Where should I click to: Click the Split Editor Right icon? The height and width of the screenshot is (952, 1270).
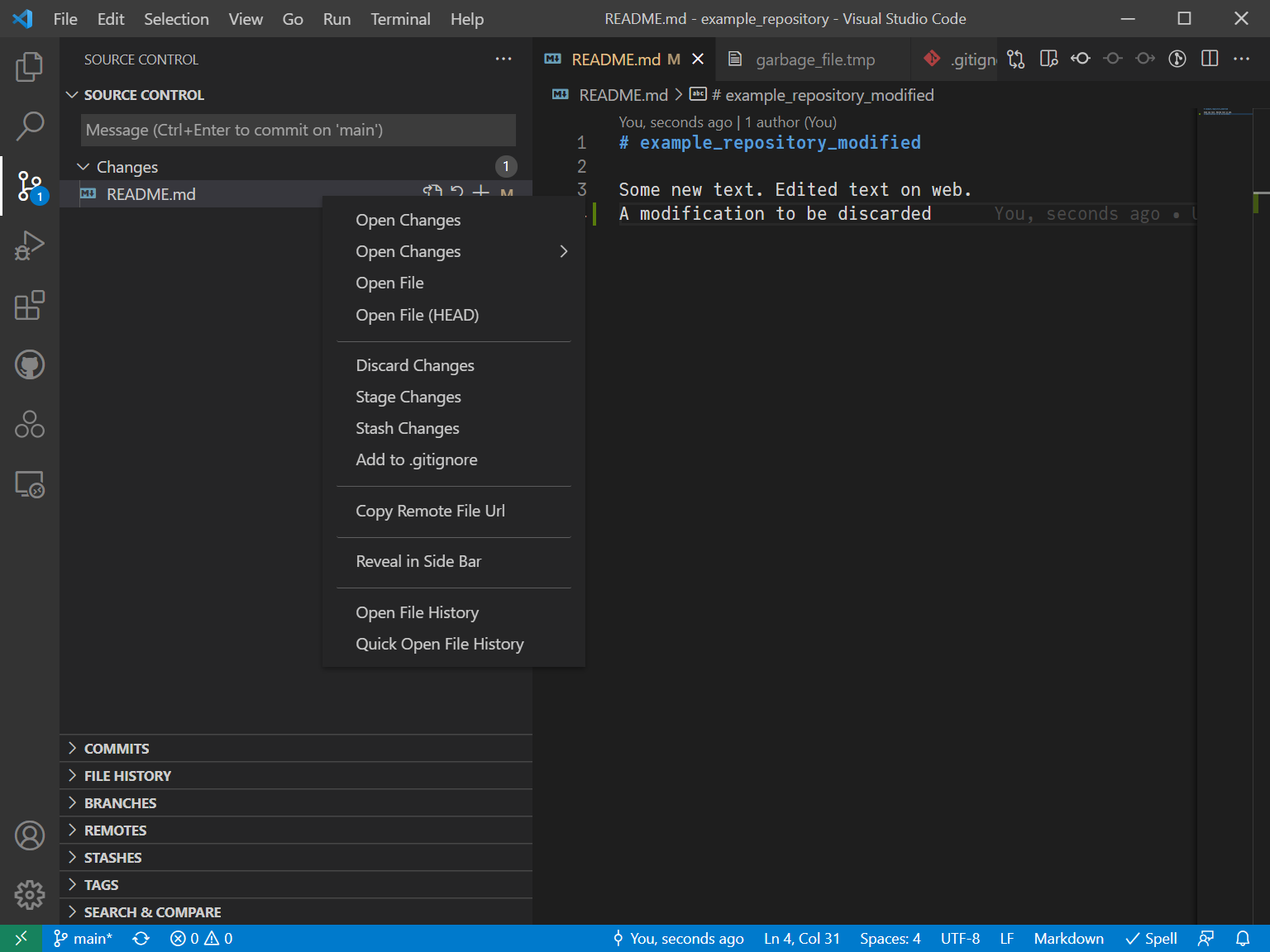point(1210,59)
